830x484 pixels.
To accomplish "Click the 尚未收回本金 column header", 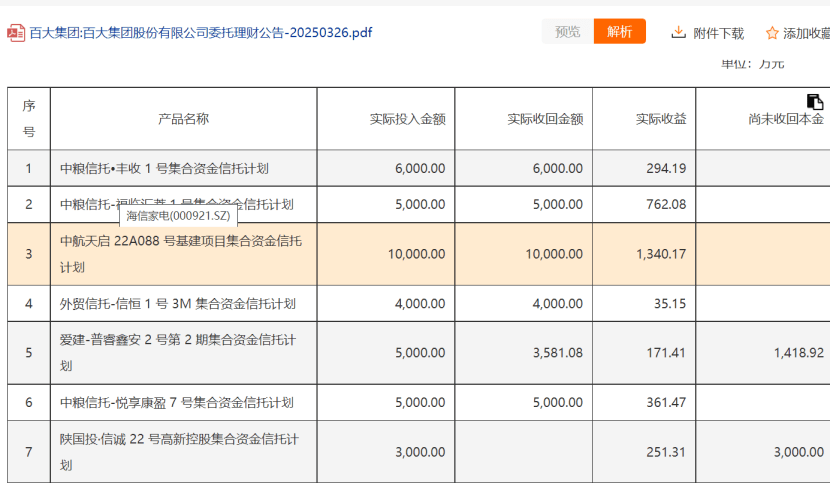I will click(763, 119).
